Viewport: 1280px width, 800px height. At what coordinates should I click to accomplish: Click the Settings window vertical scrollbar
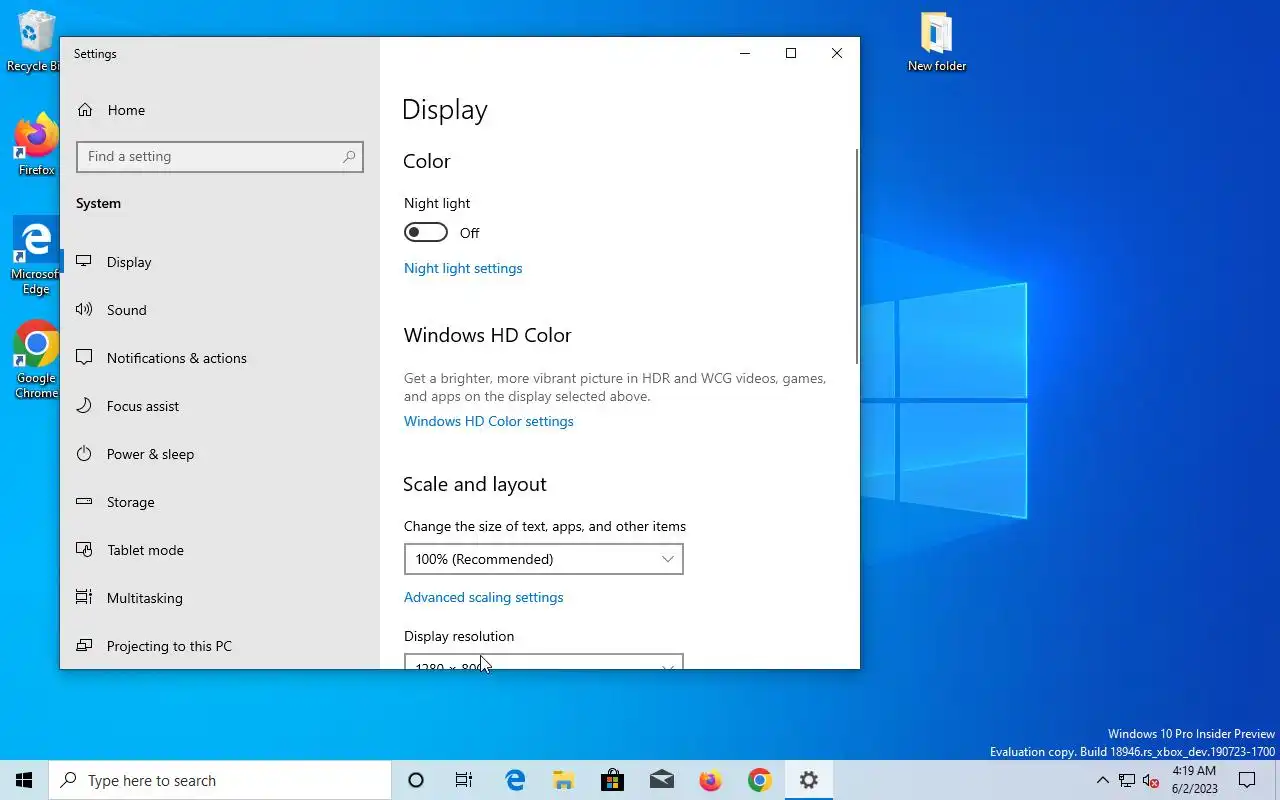[x=857, y=256]
